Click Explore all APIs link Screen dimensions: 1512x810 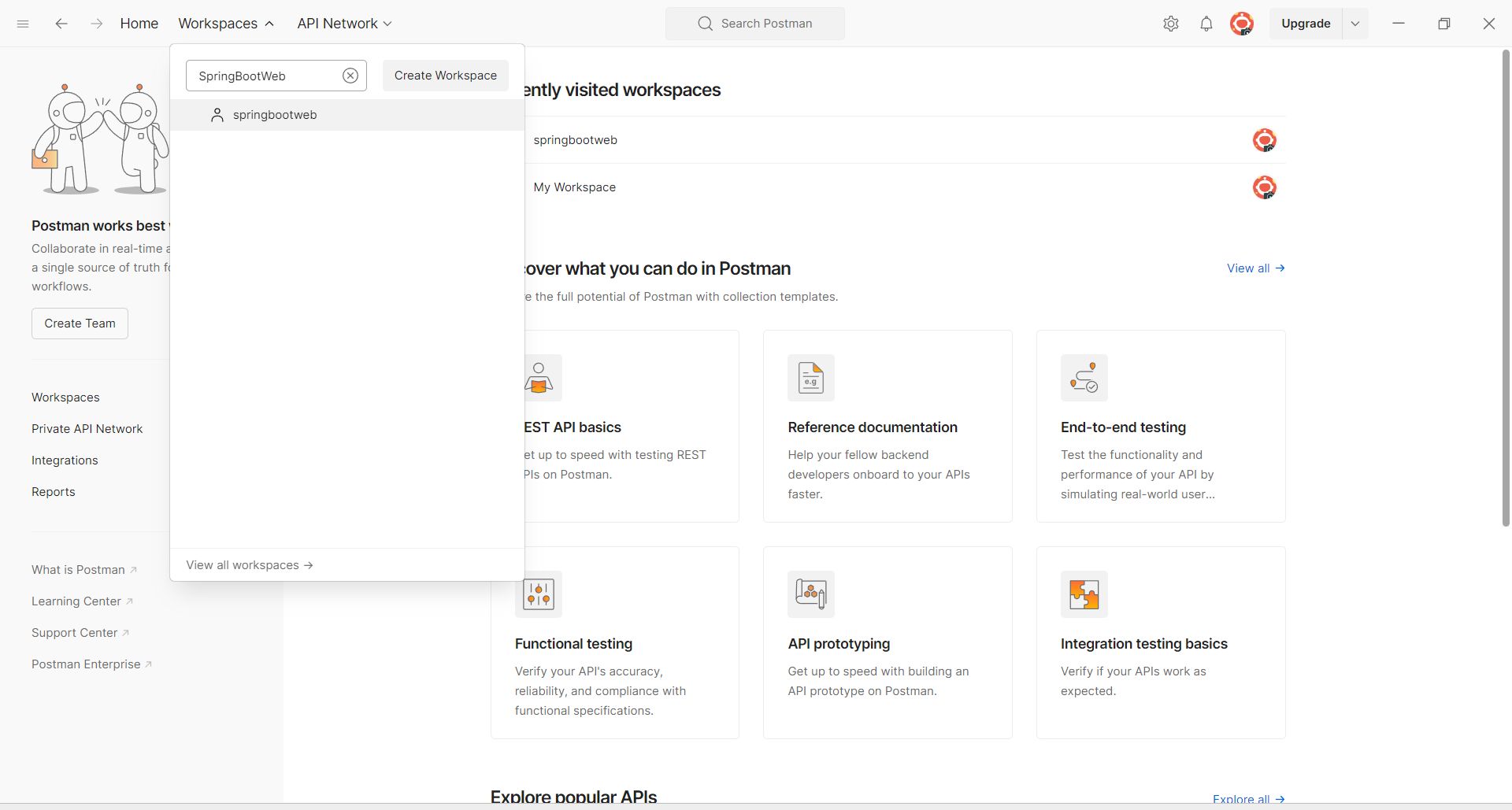click(x=1249, y=799)
